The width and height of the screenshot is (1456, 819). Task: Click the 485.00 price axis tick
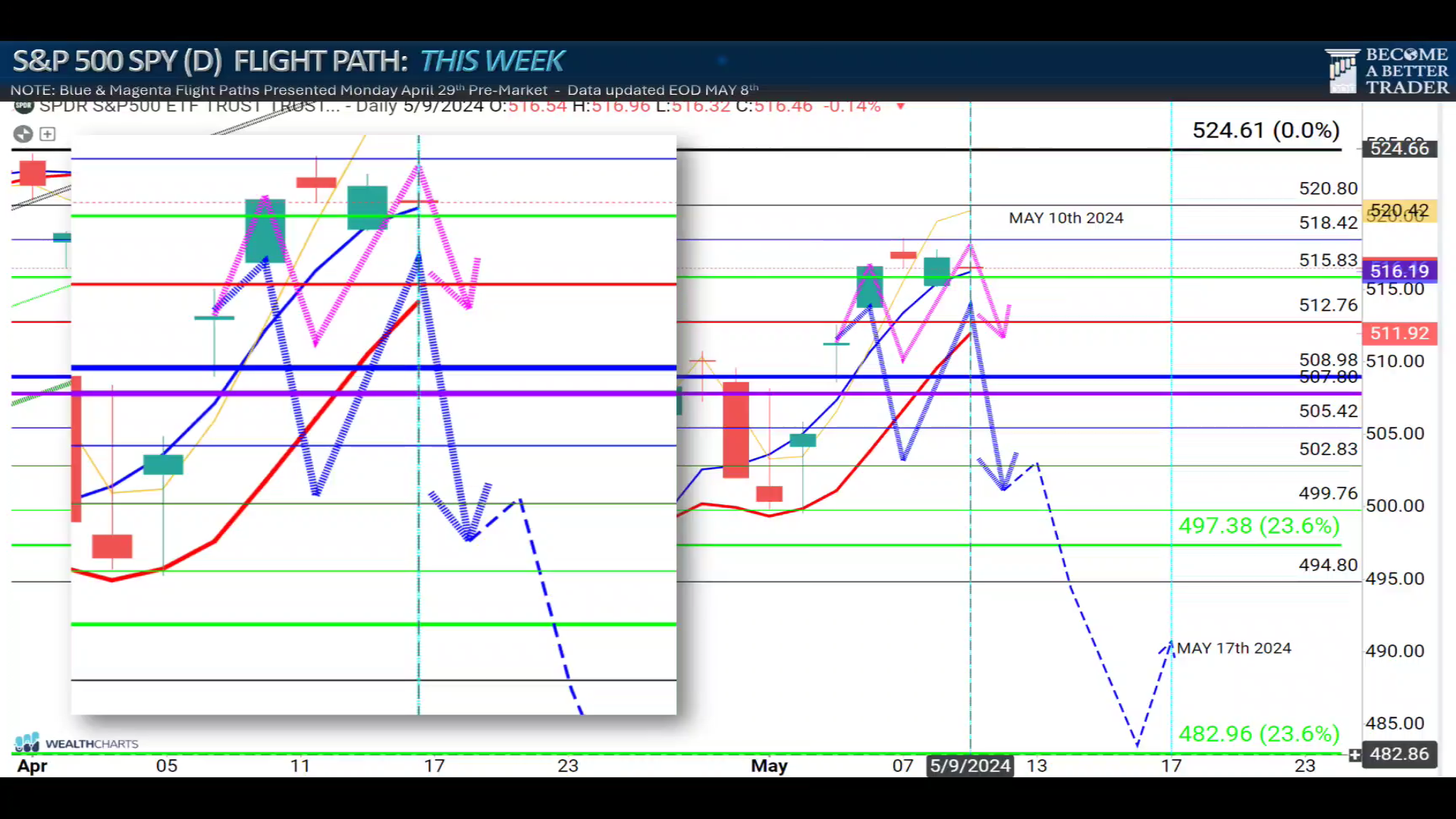[x=1395, y=723]
